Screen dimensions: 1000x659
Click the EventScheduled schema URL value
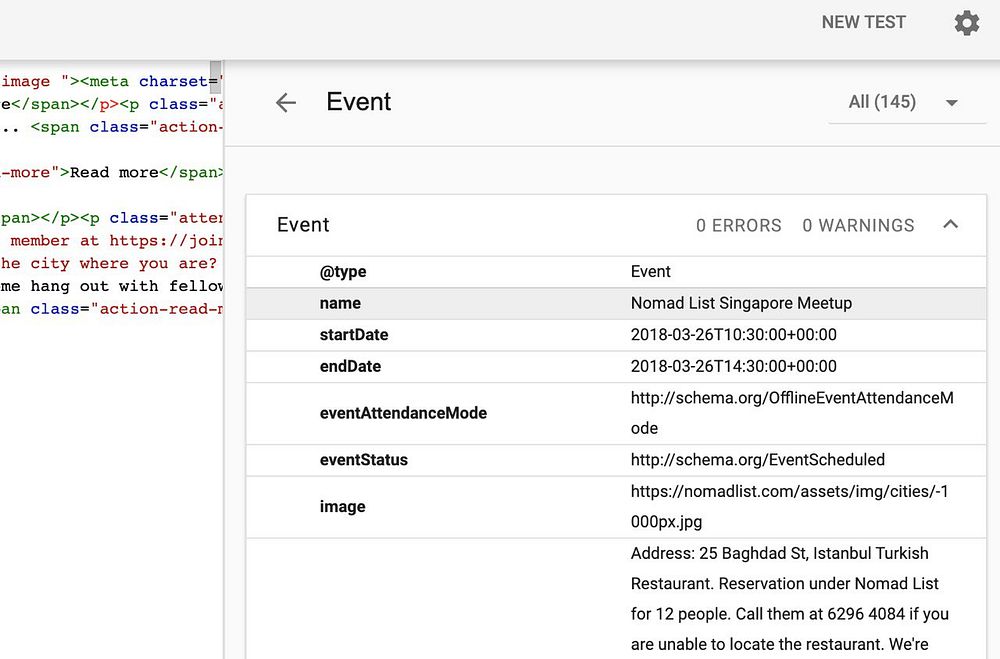tap(758, 460)
